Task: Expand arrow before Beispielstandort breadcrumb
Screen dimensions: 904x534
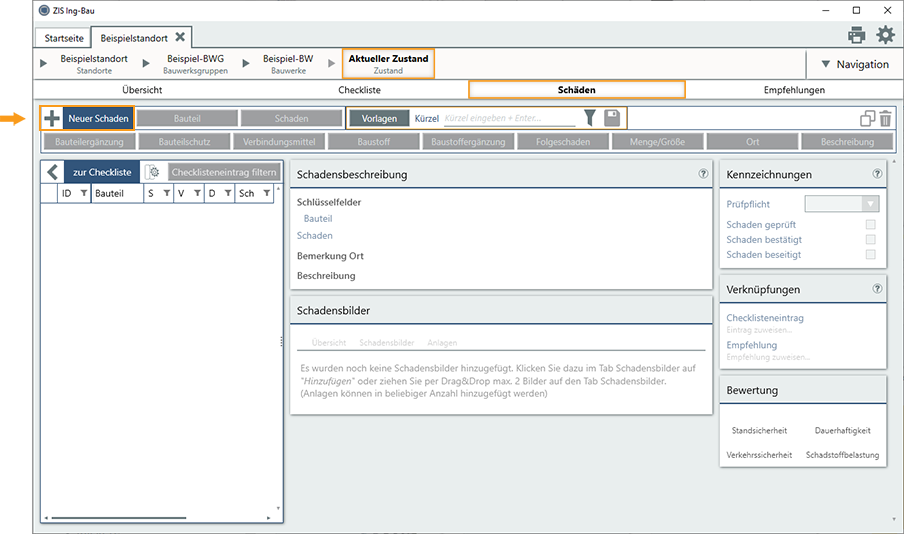Action: (43, 63)
